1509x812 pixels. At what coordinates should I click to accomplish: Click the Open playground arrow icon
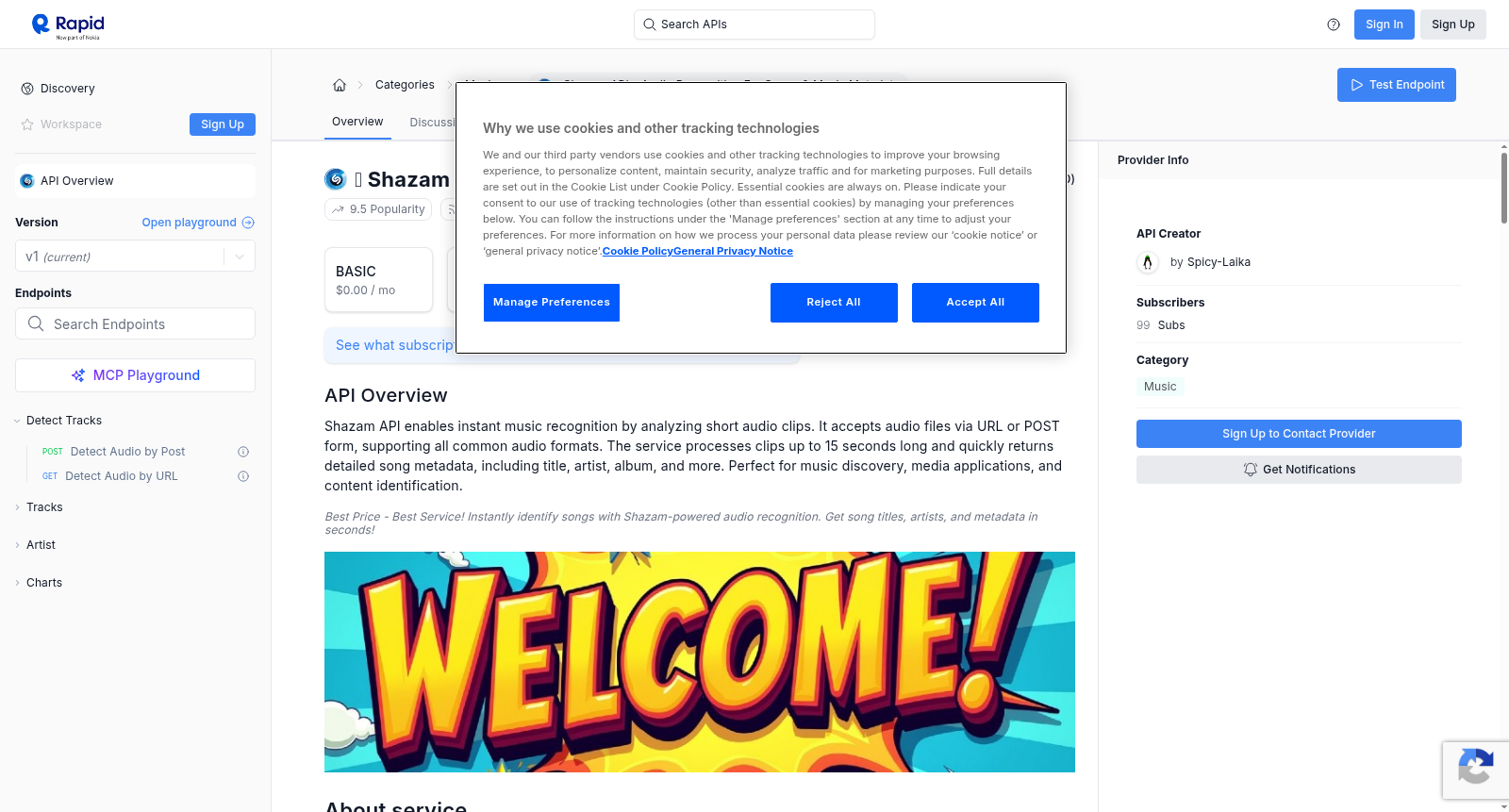tap(248, 223)
